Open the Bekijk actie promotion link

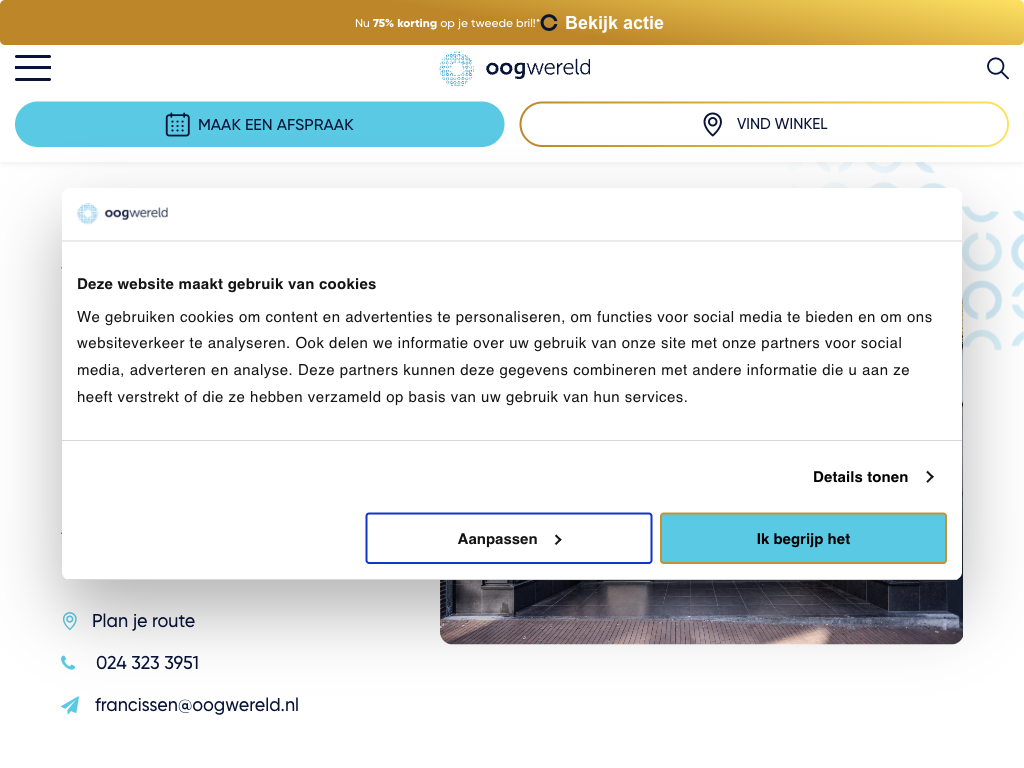tap(613, 23)
